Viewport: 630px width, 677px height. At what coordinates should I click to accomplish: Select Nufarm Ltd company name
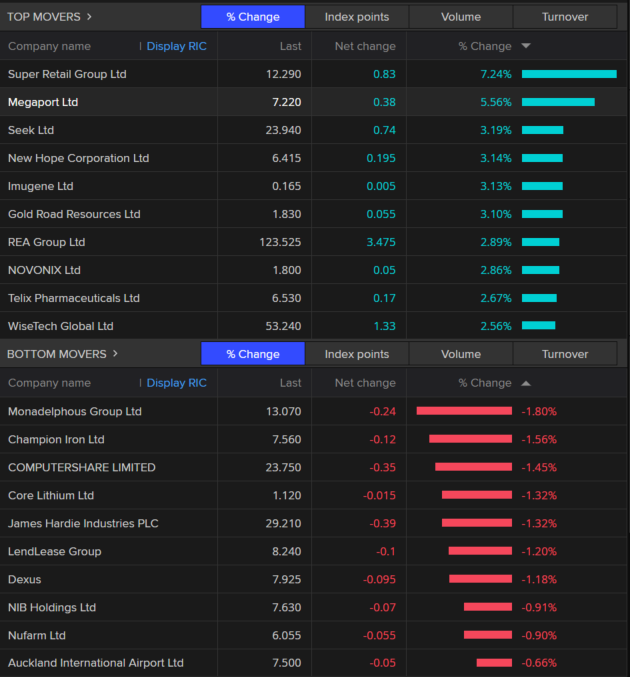point(37,636)
